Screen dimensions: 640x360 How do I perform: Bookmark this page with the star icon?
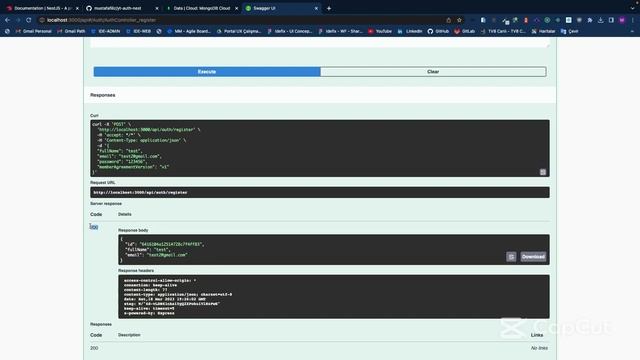coord(459,20)
